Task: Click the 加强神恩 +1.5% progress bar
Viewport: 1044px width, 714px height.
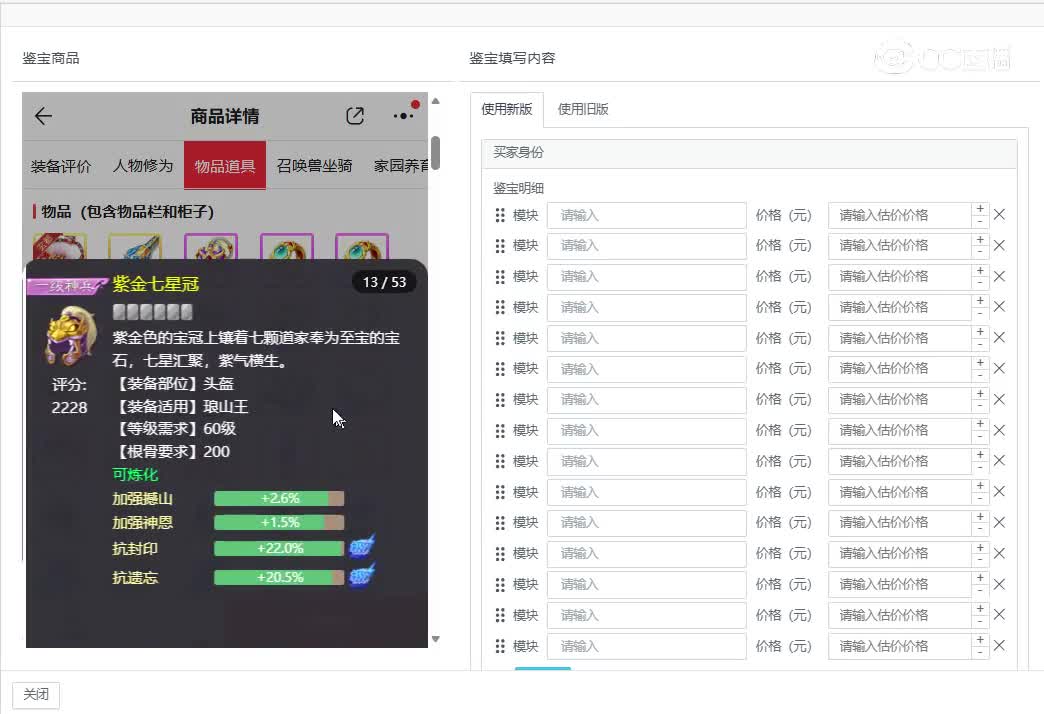Action: 279,522
